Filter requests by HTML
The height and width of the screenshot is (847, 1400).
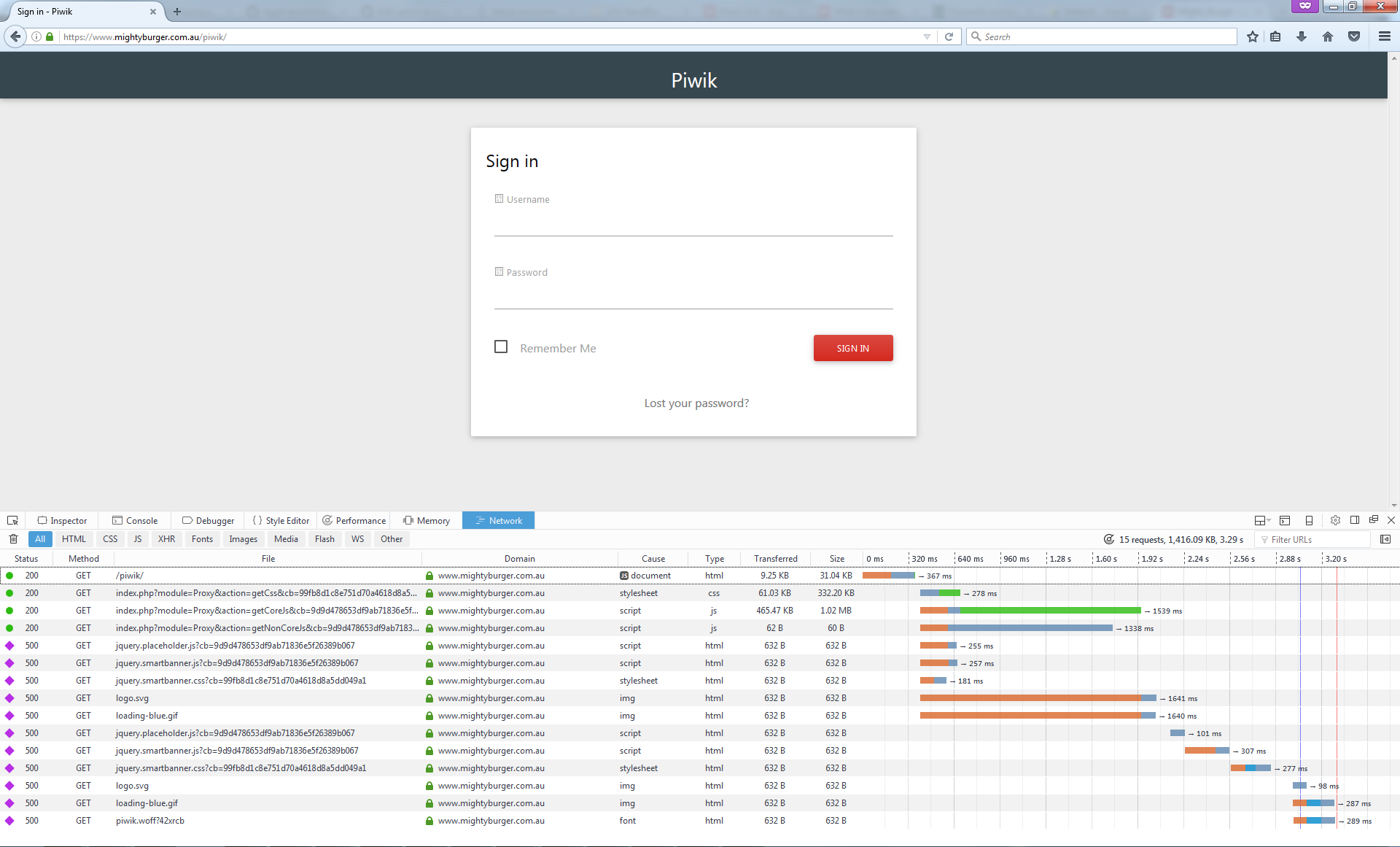(x=74, y=539)
